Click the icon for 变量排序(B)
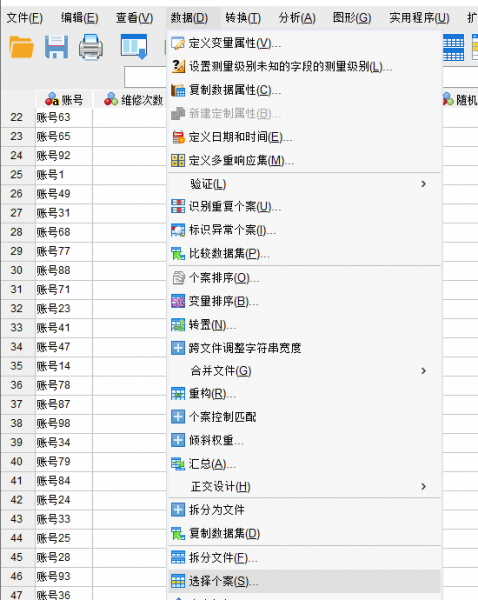478x600 pixels. point(178,302)
